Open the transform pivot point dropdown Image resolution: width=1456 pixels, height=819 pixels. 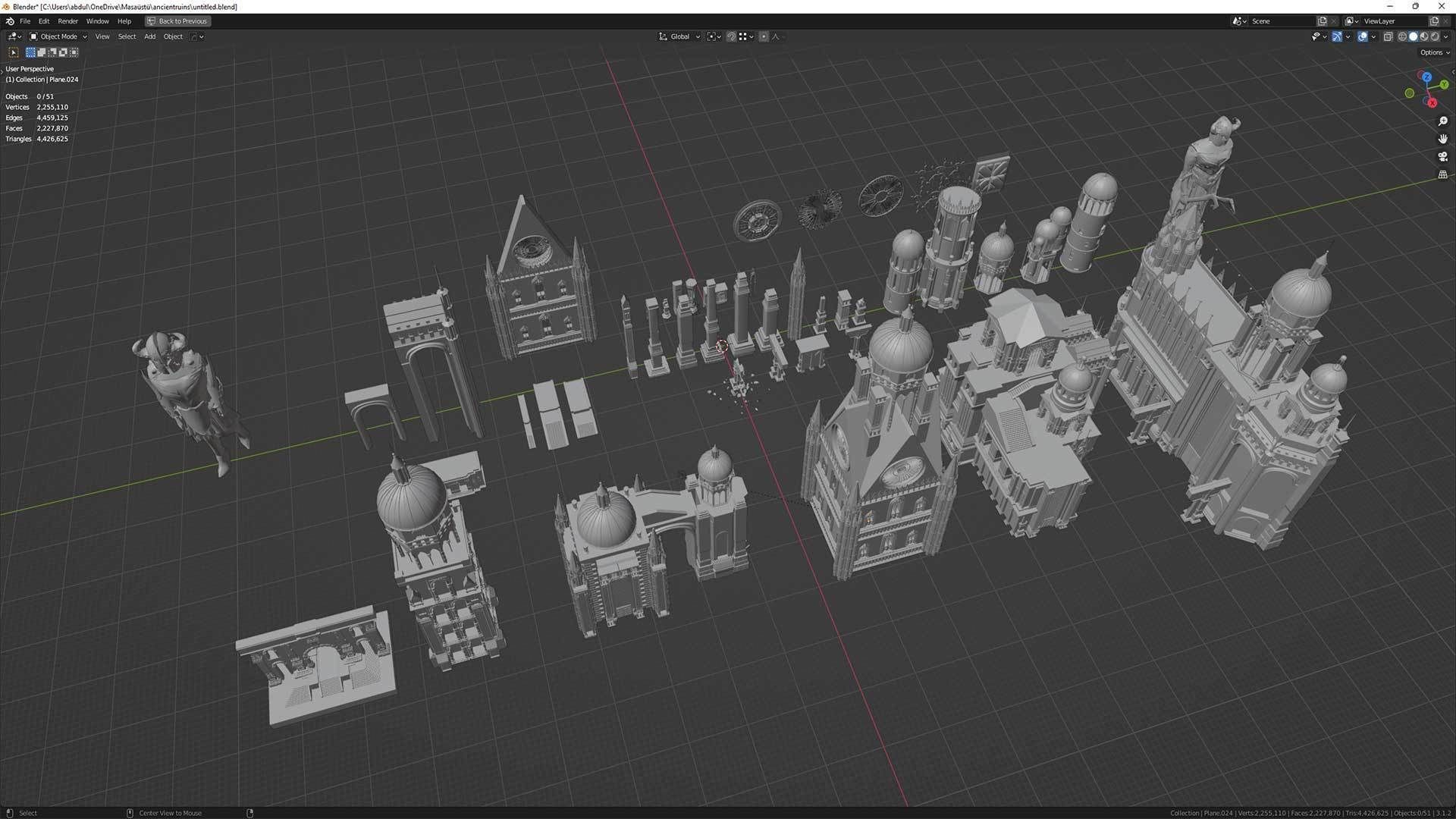click(714, 36)
